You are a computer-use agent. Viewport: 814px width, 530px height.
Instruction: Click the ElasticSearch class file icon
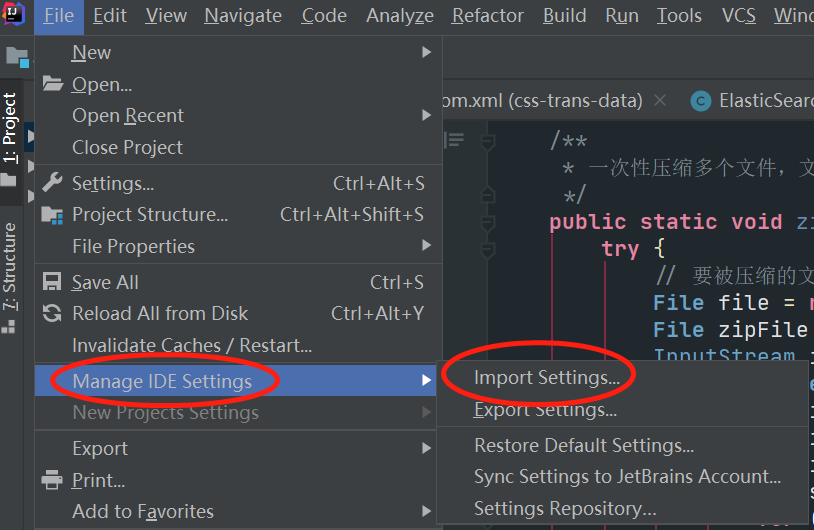tap(701, 101)
